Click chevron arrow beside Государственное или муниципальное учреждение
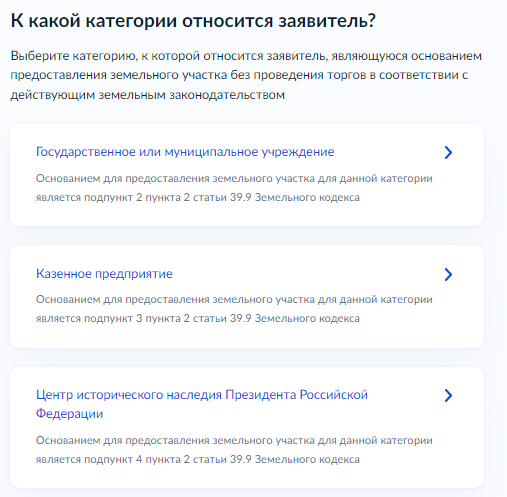This screenshot has width=507, height=497. point(448,152)
